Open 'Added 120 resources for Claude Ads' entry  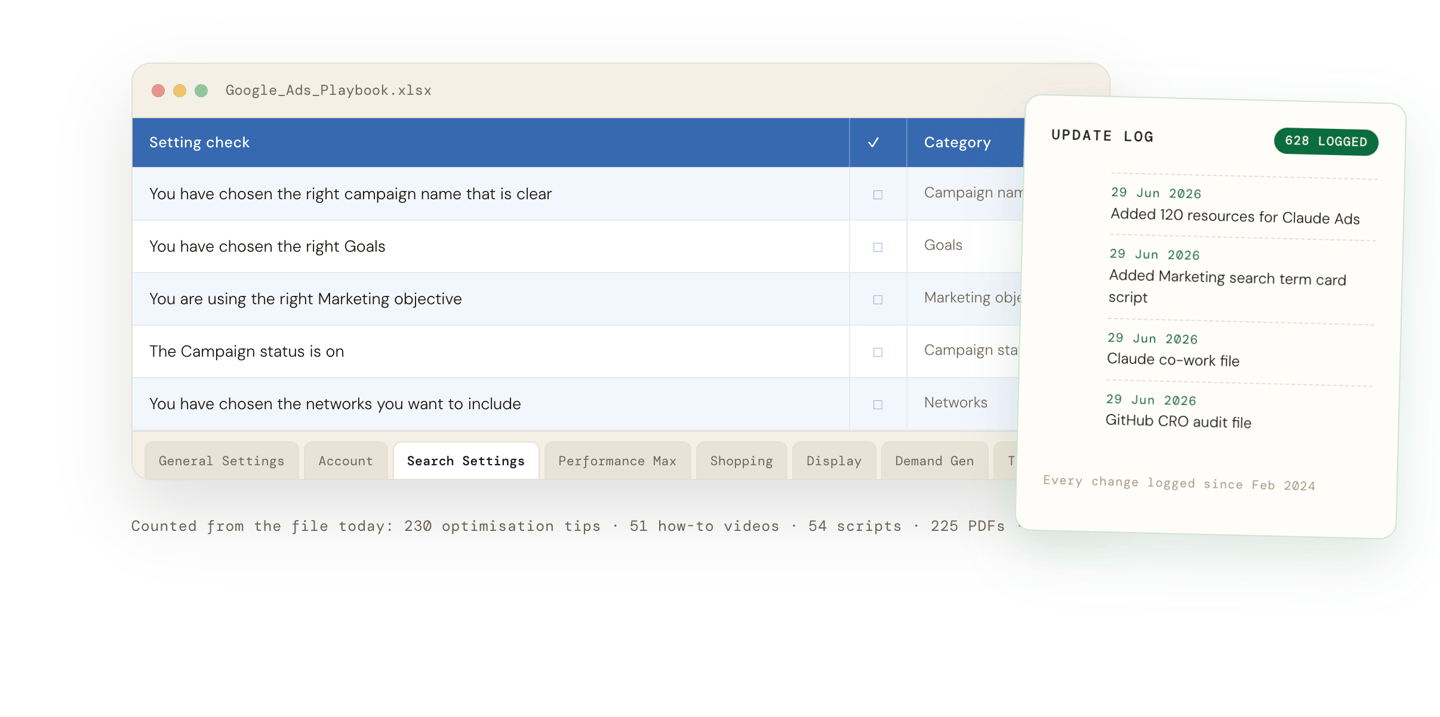click(1235, 217)
